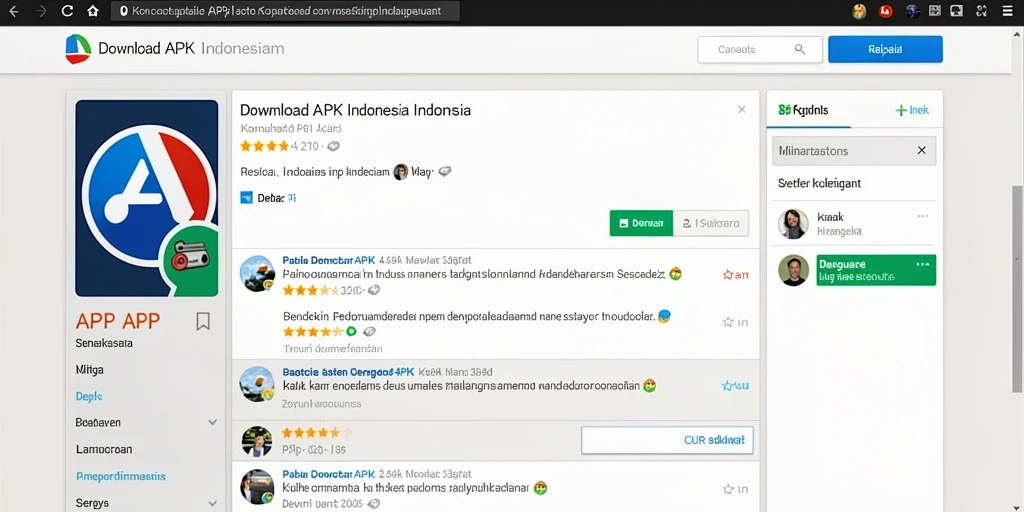Open options dots for Kraak contact
Screen dimensions: 1024x512
click(922, 216)
